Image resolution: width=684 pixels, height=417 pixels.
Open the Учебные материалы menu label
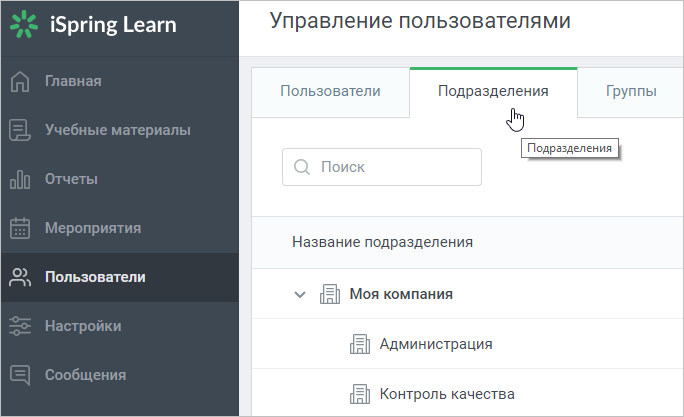click(118, 130)
